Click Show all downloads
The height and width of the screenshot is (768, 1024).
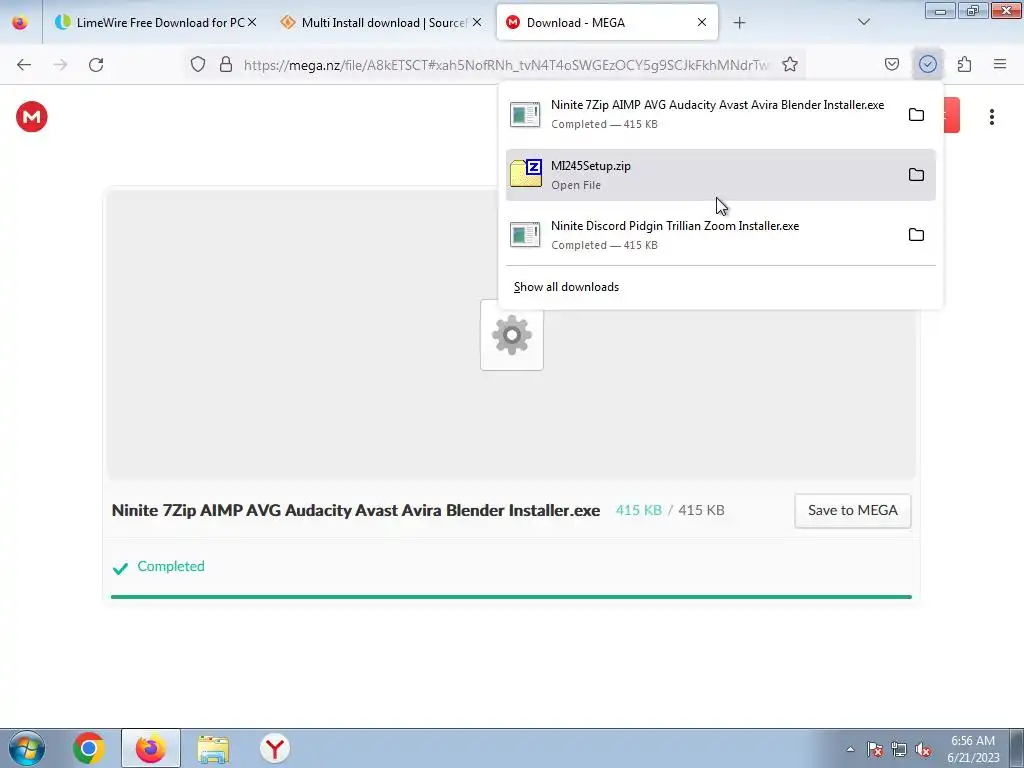click(x=566, y=287)
